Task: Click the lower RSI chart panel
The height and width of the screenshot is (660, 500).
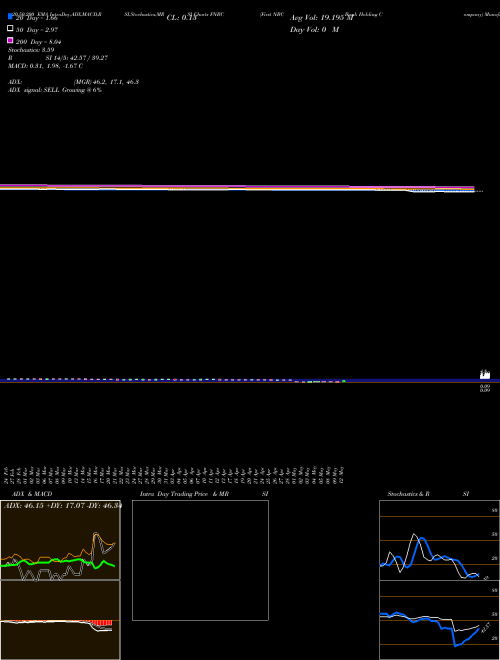Action: coord(439,620)
